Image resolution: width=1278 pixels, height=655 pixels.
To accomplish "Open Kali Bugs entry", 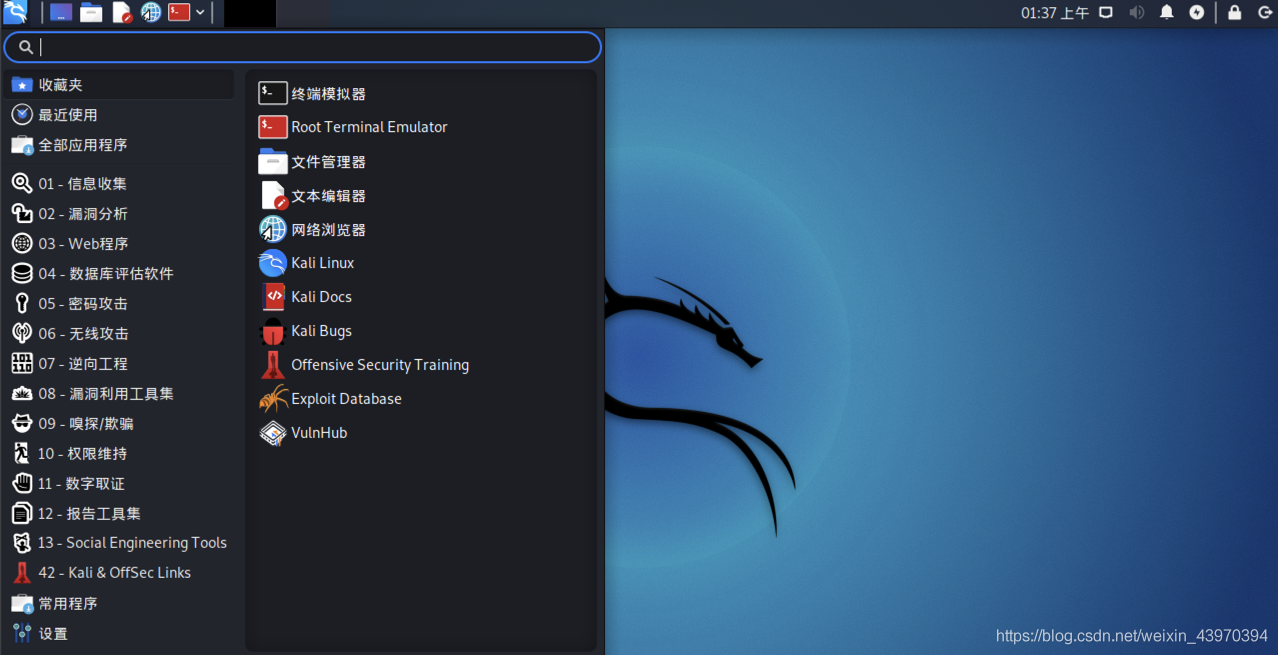I will [421, 331].
